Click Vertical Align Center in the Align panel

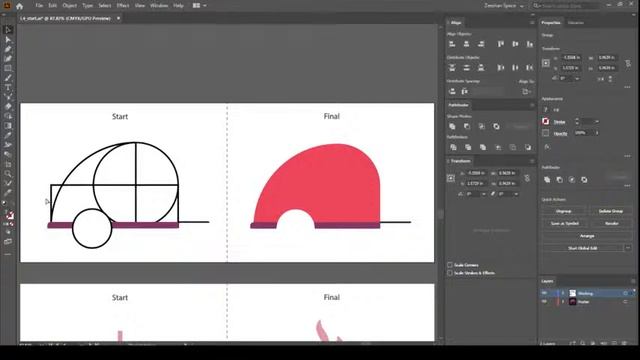(516, 44)
